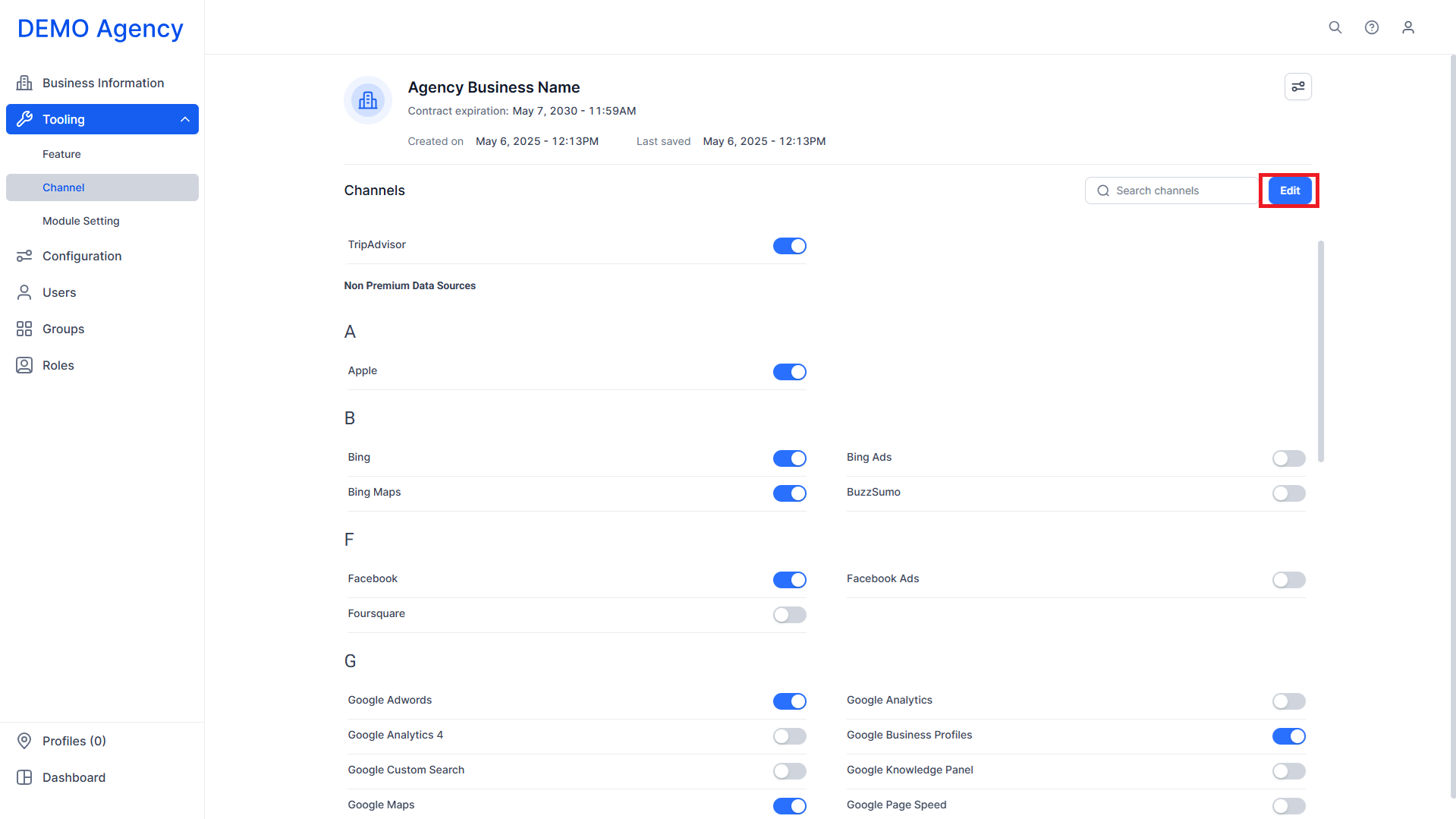The height and width of the screenshot is (819, 1456).
Task: Go to Business Information
Action: (102, 83)
